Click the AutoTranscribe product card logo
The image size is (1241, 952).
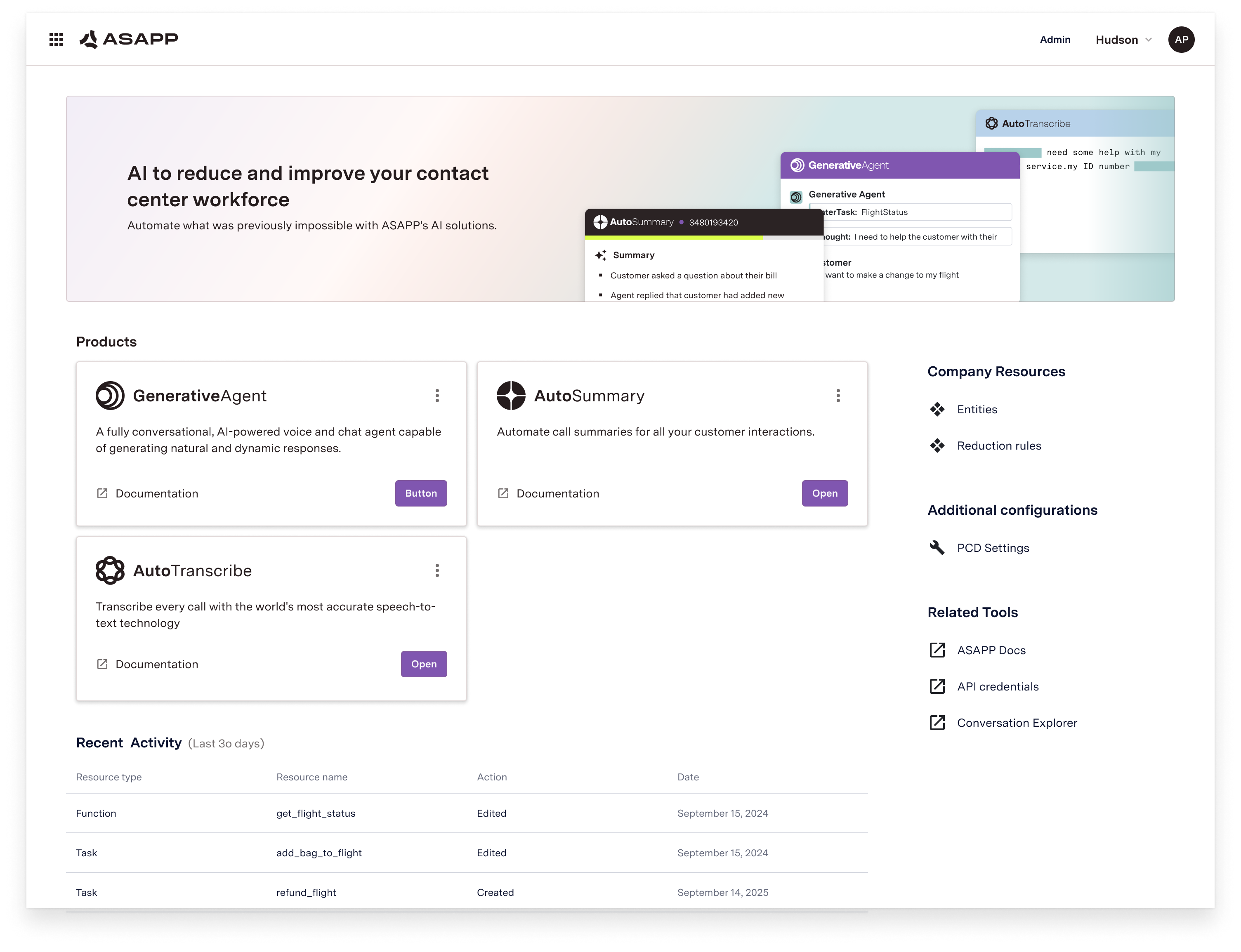(x=110, y=570)
